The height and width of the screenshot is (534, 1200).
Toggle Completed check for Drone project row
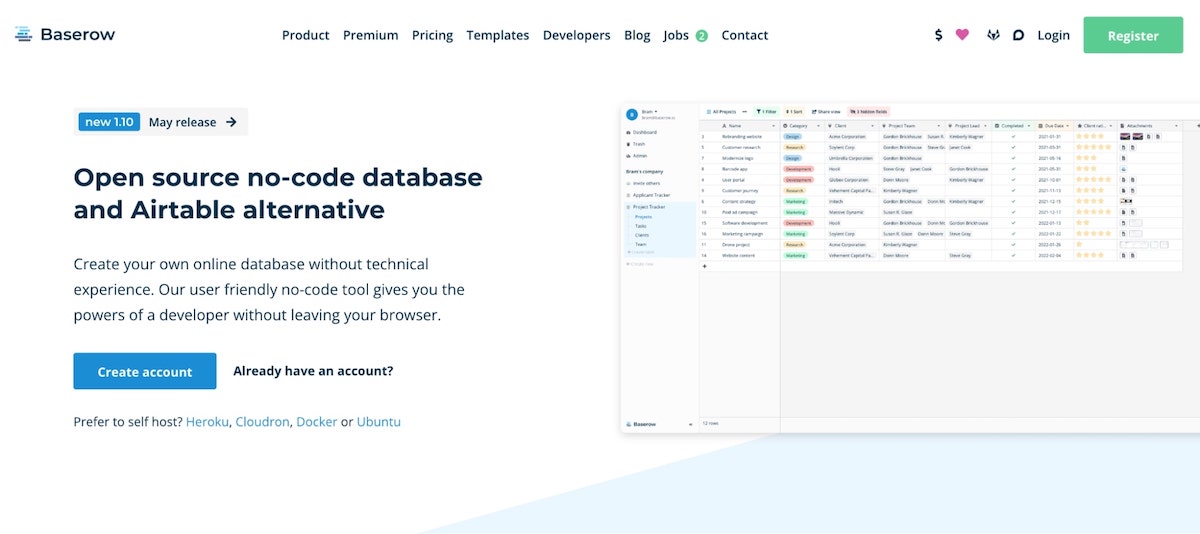coord(1013,245)
